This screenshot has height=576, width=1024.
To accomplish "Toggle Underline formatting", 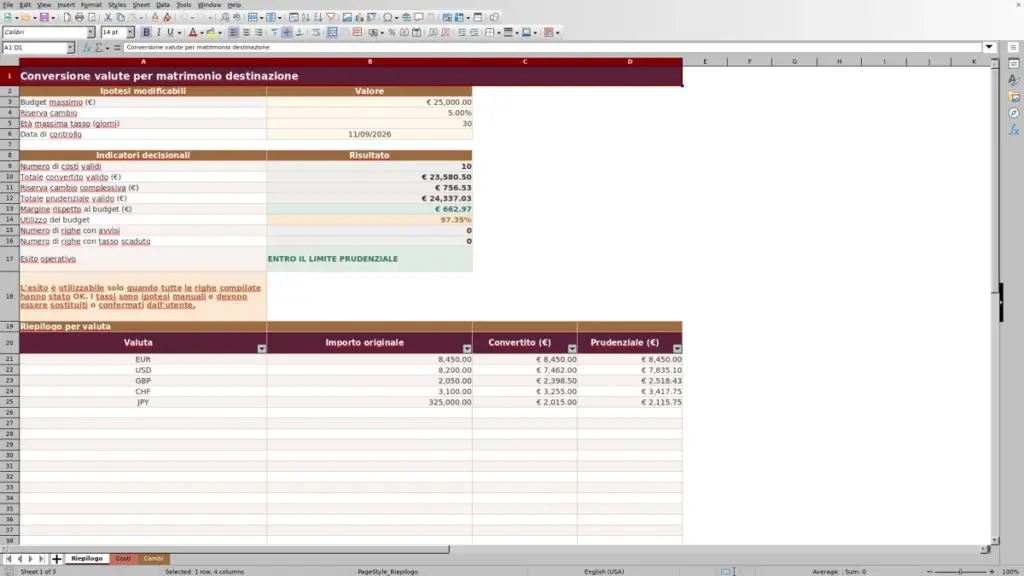I will (x=170, y=32).
